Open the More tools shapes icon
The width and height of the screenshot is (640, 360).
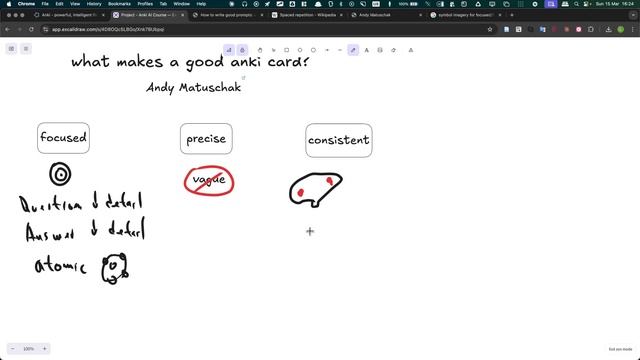411,50
